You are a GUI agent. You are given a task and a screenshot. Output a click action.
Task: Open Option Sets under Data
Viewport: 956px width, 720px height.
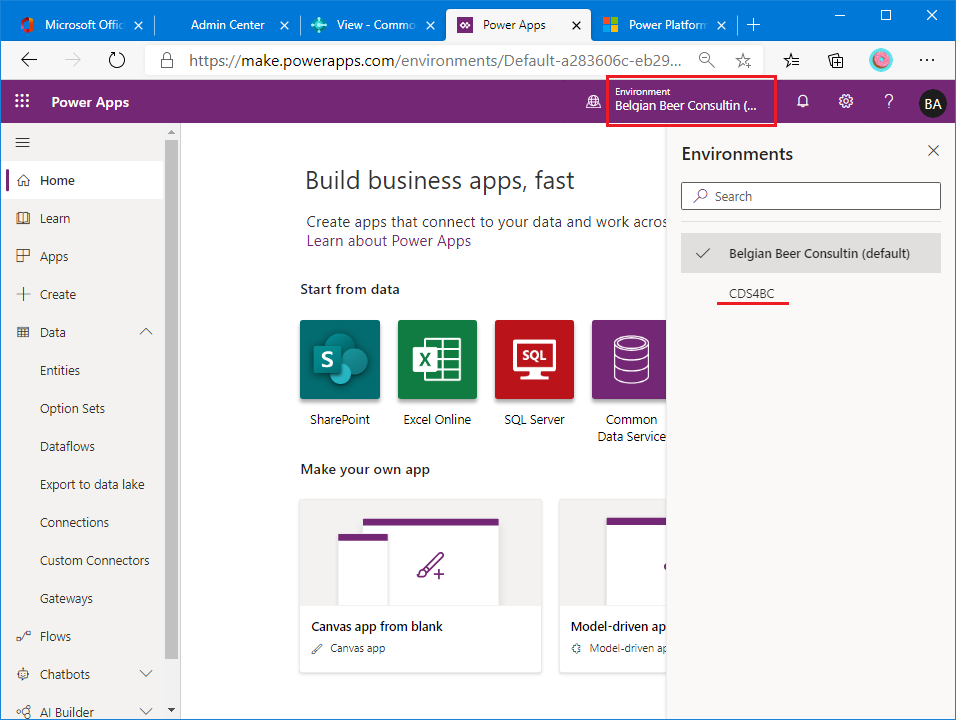(72, 408)
